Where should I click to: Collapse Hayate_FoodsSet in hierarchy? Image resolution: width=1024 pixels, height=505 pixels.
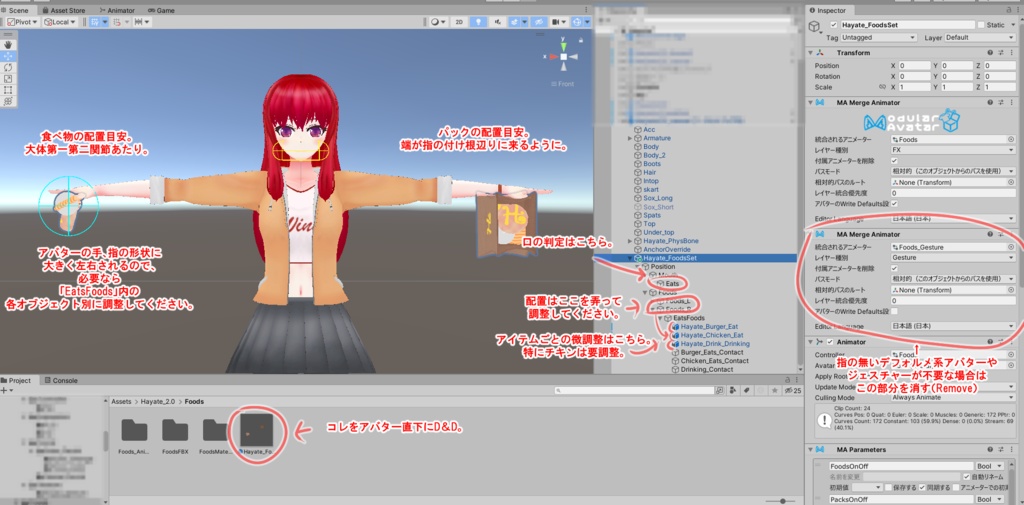pyautogui.click(x=630, y=258)
